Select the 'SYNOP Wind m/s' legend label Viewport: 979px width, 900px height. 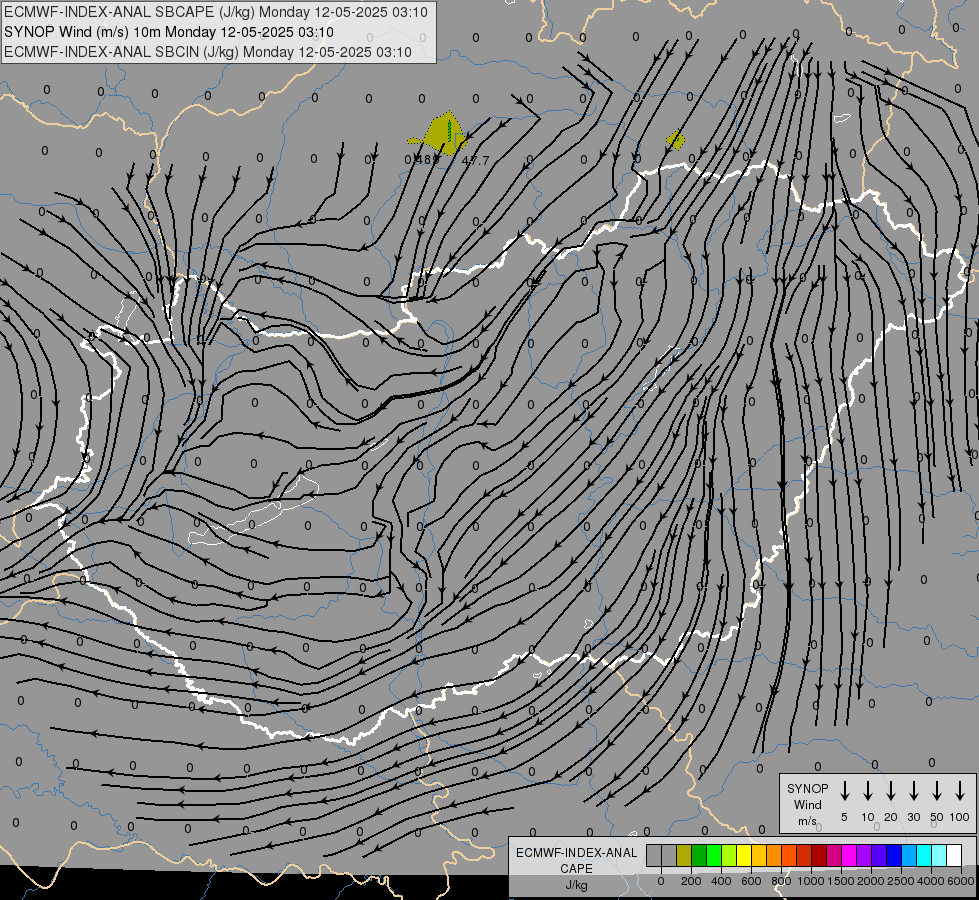coord(807,804)
